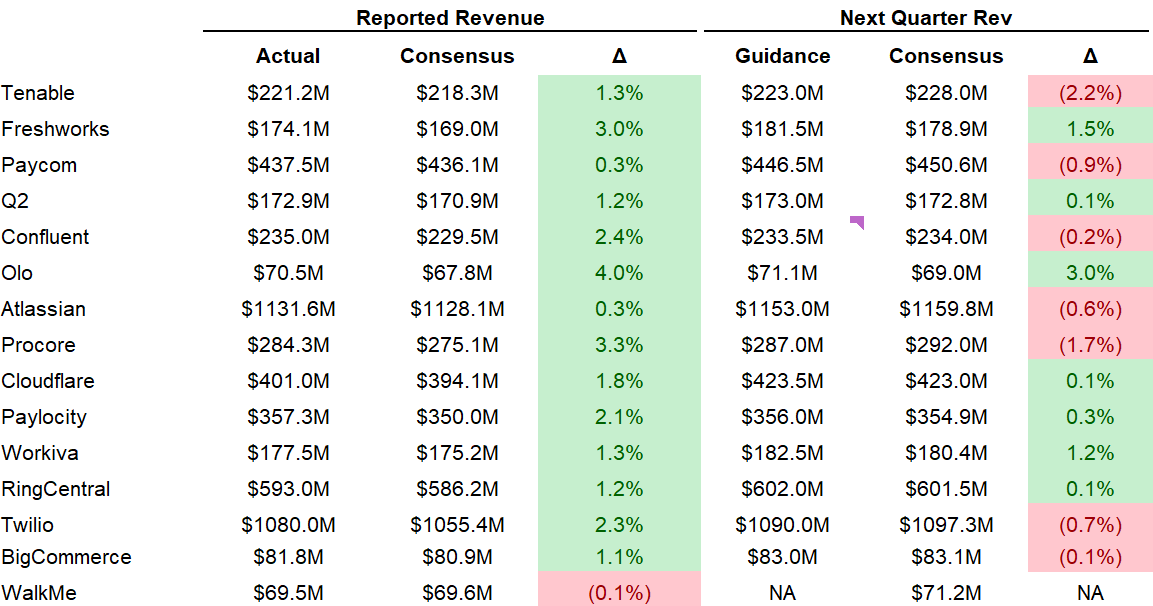1153x606 pixels.
Task: Click Twilio actual $1080.0M cell
Action: click(288, 526)
